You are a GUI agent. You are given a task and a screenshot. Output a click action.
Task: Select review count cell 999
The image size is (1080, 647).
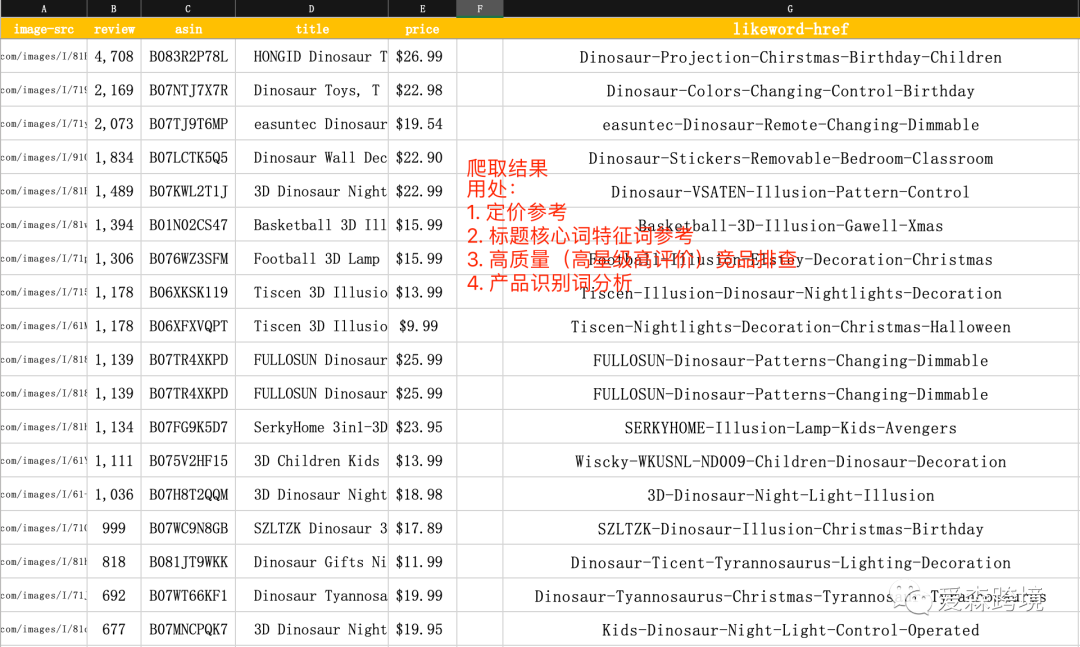click(x=114, y=529)
